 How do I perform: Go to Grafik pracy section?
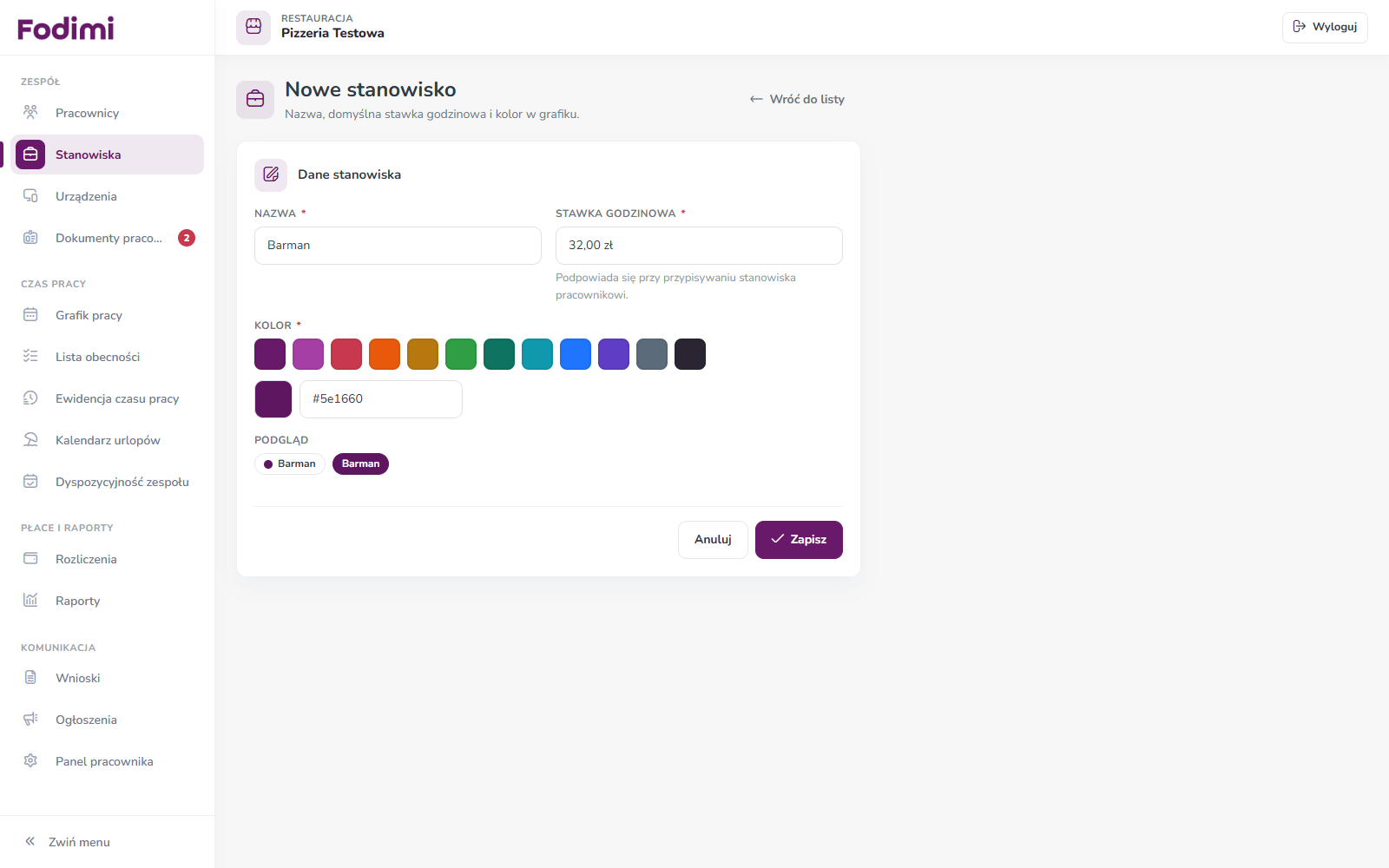107,315
